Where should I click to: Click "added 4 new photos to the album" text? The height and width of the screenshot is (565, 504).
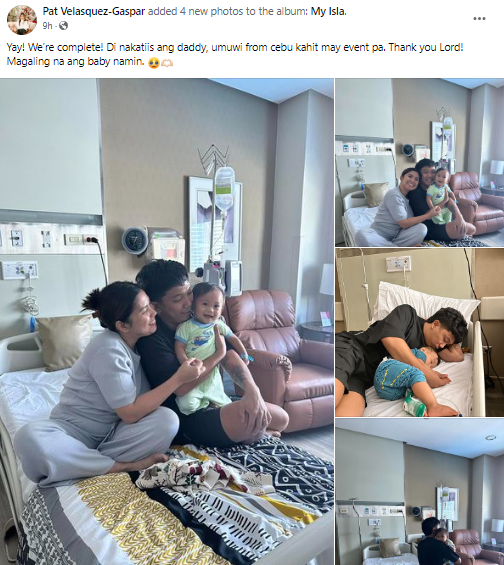click(x=228, y=11)
